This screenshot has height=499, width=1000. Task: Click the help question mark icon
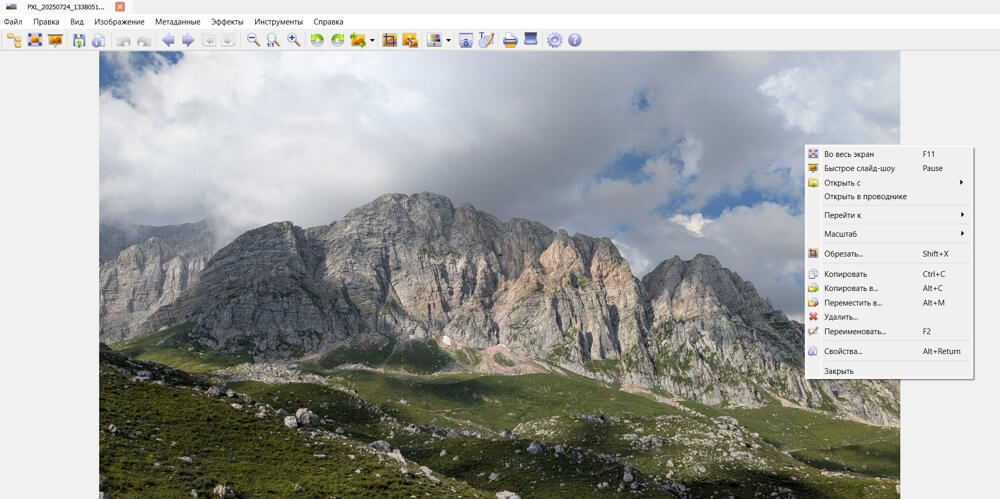(x=575, y=40)
